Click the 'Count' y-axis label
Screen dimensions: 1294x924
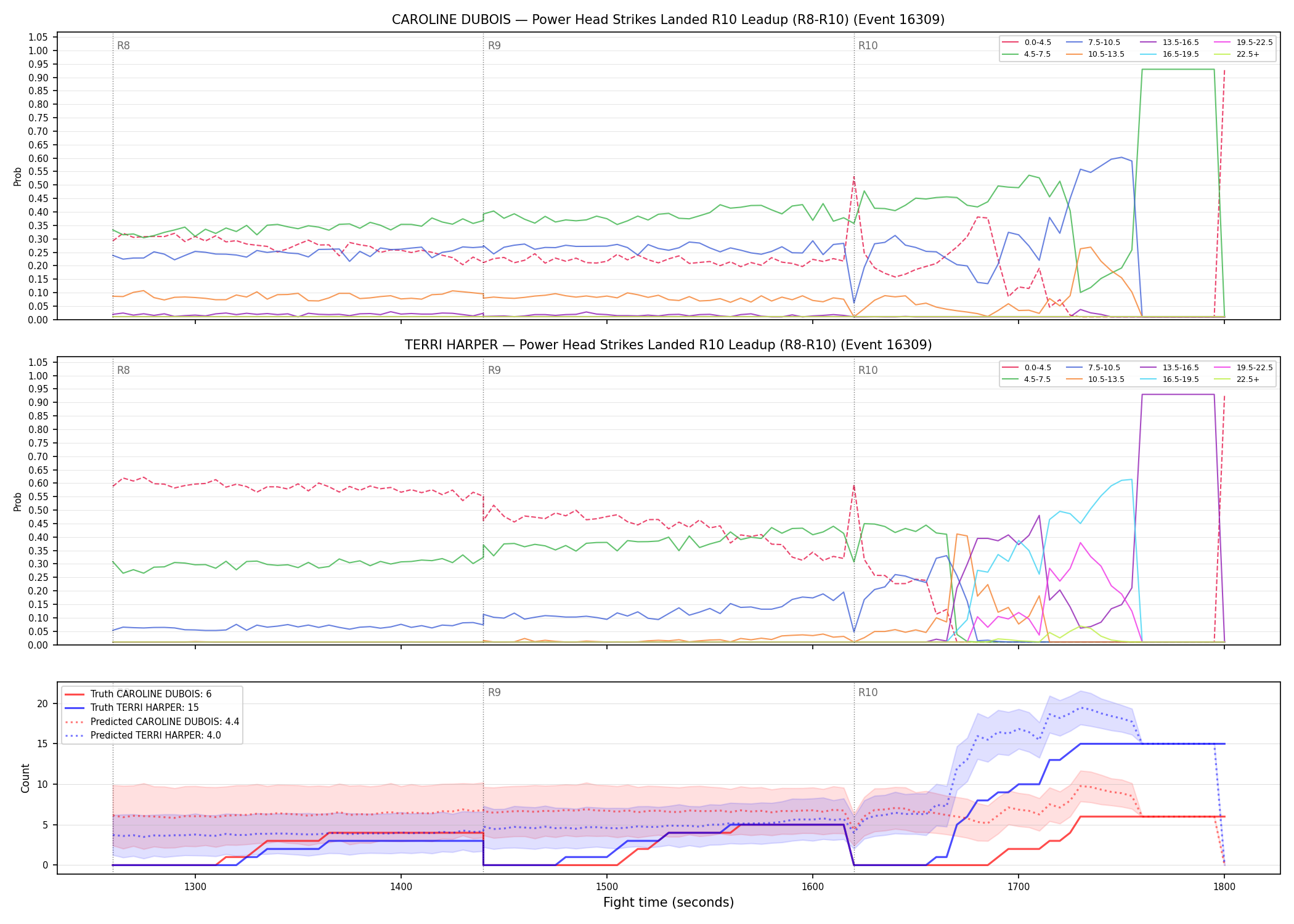coord(25,778)
